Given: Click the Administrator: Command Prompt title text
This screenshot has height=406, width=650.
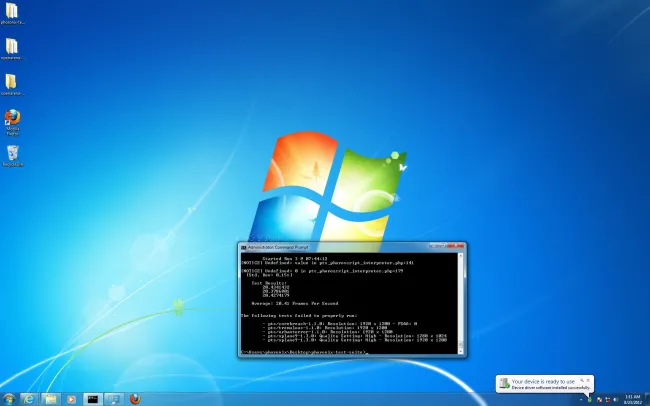Looking at the screenshot, I should pos(278,247).
